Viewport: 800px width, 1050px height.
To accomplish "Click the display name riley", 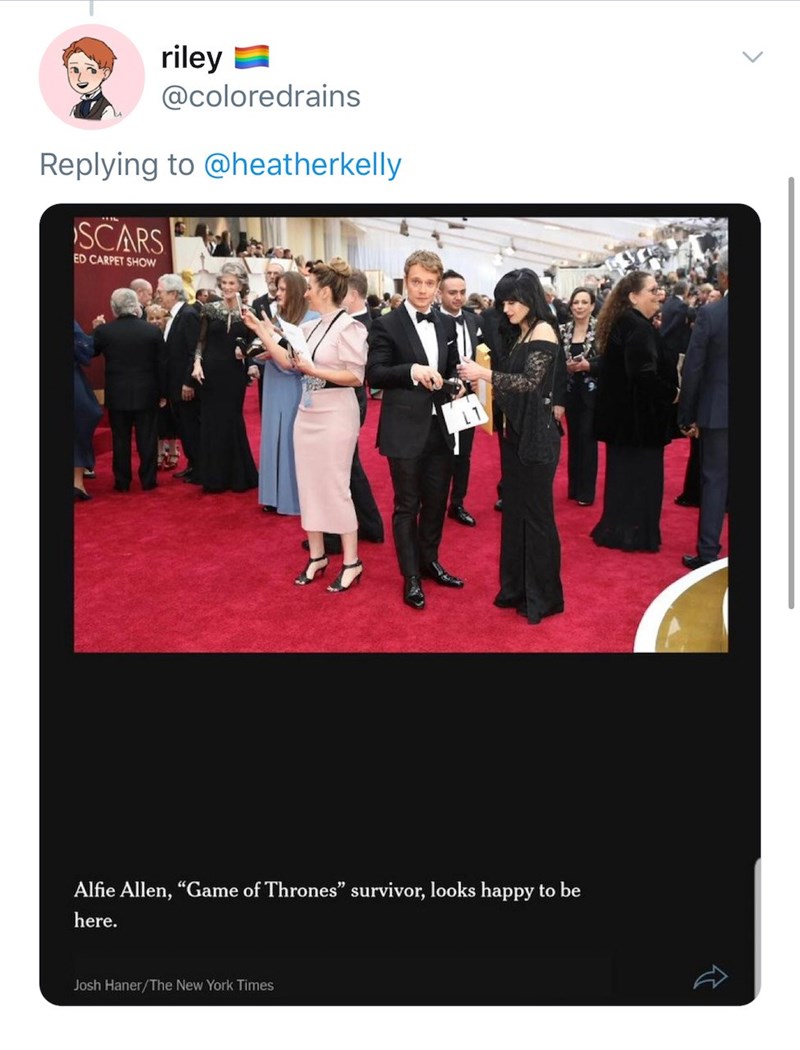I will (191, 59).
